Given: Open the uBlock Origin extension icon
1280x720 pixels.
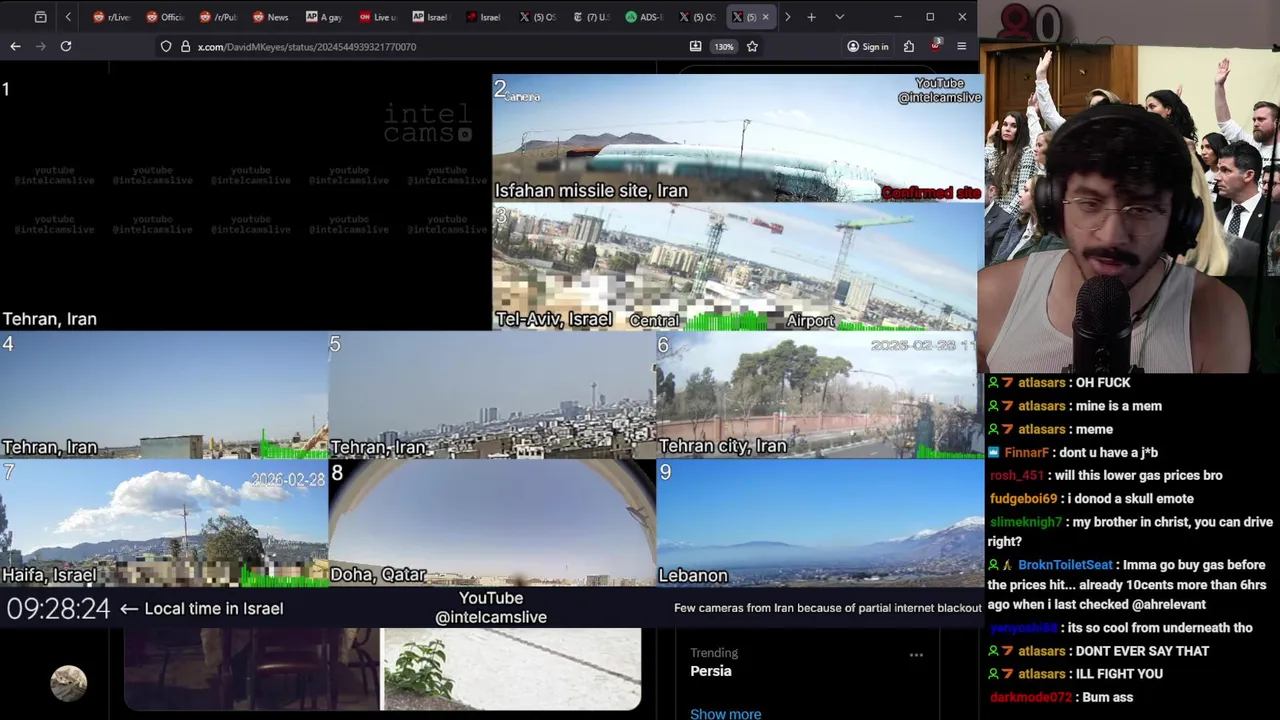Looking at the screenshot, I should [935, 46].
